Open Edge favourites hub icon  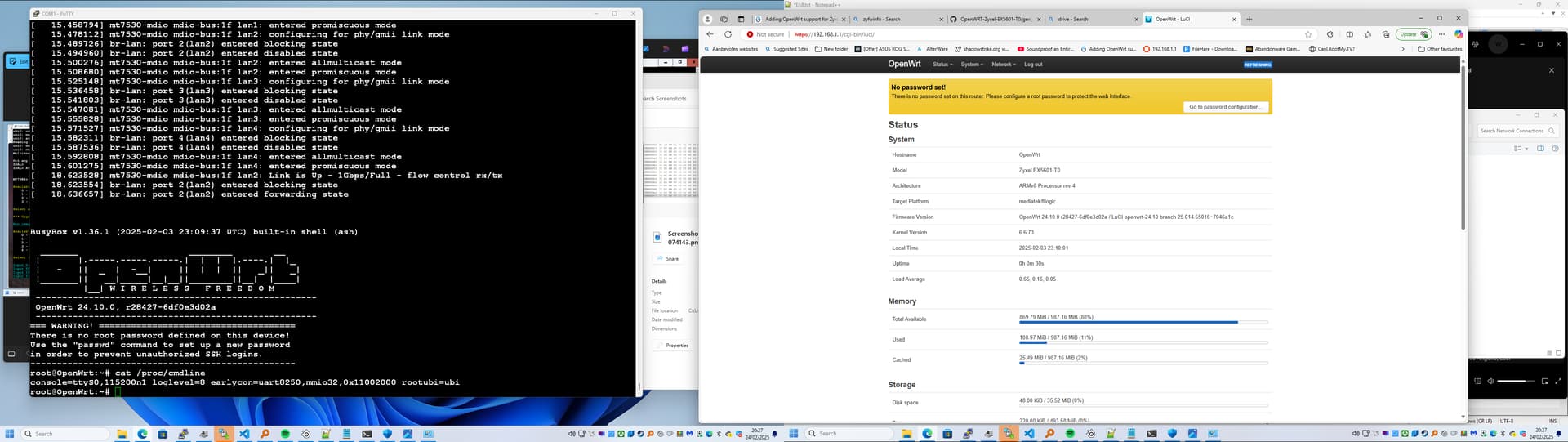[1368, 34]
